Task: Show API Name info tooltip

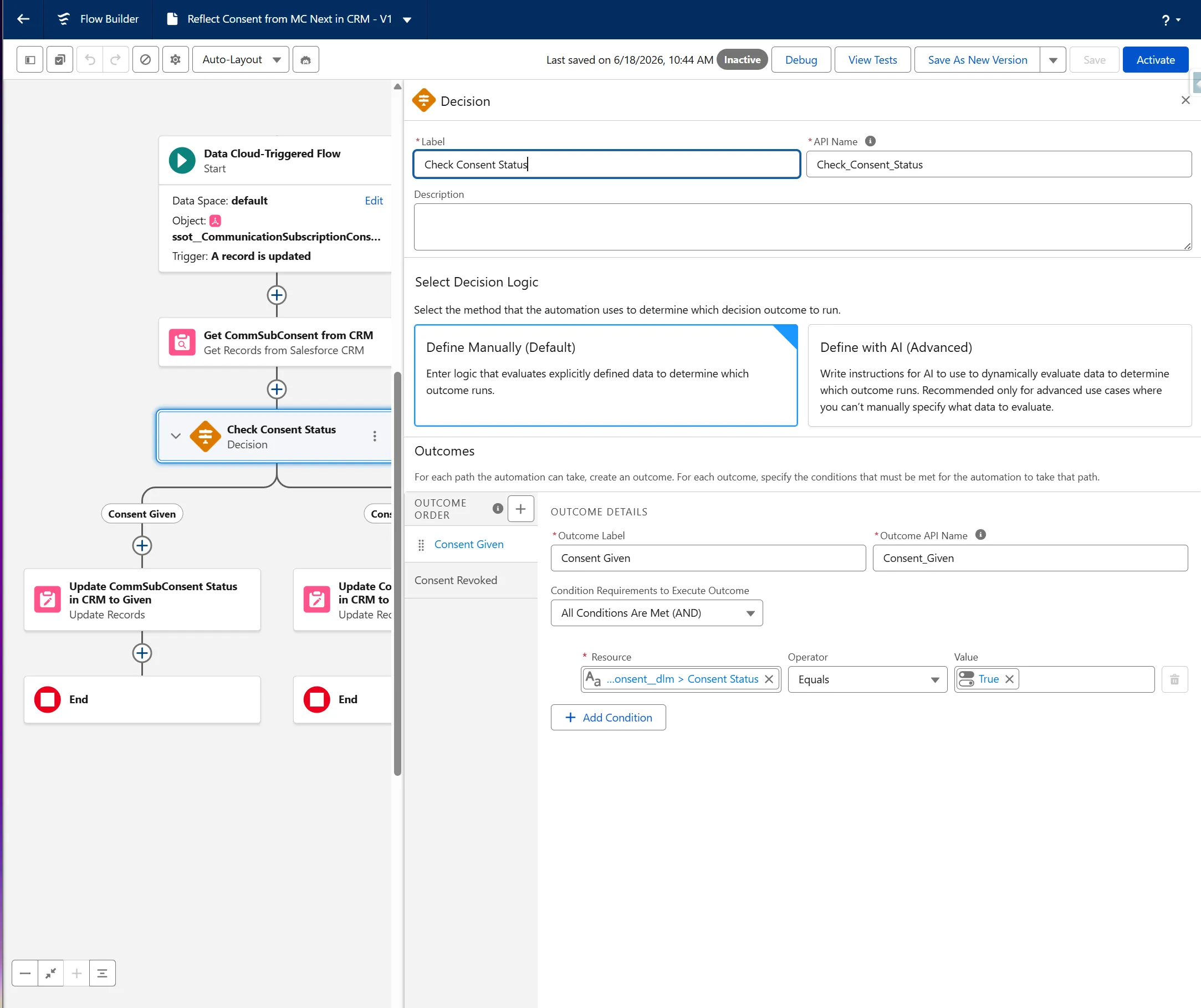Action: 870,141
